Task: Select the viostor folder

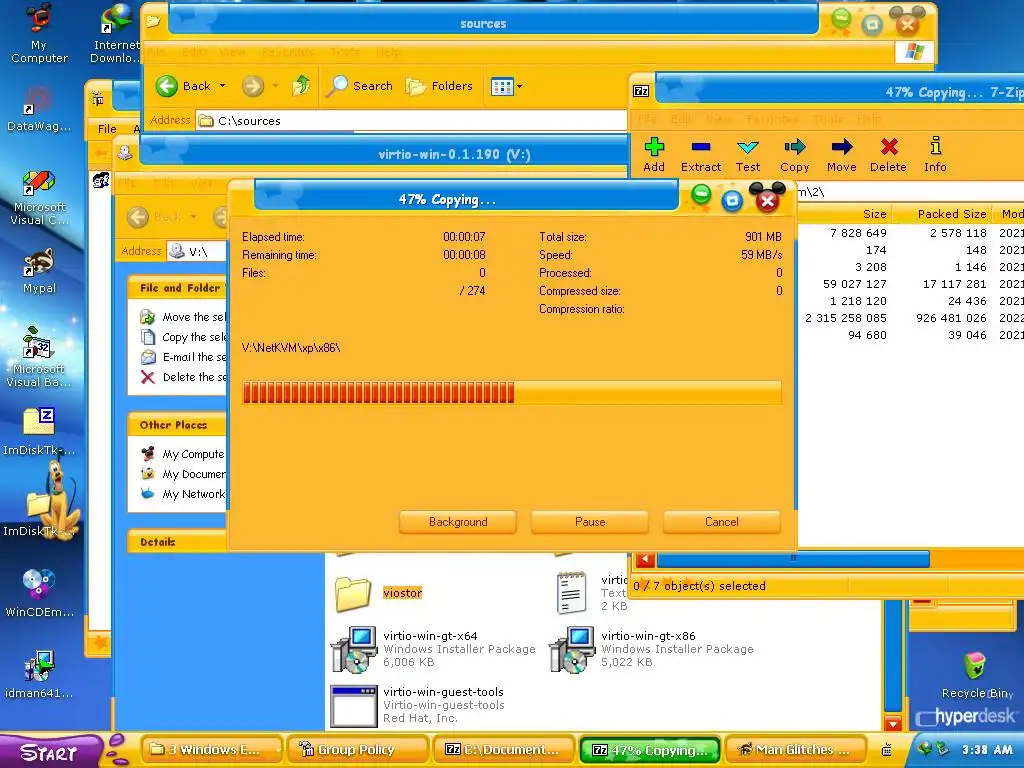Action: [x=379, y=593]
